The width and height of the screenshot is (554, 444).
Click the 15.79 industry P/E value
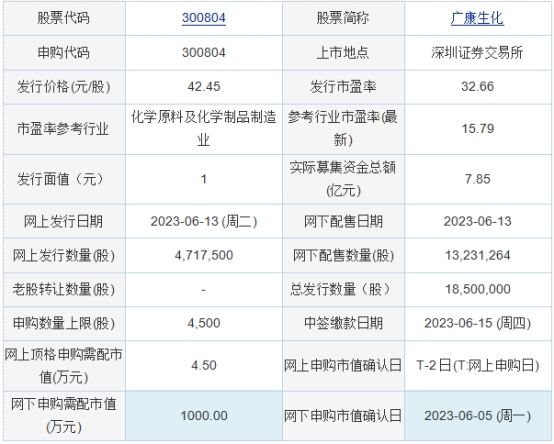[477, 129]
